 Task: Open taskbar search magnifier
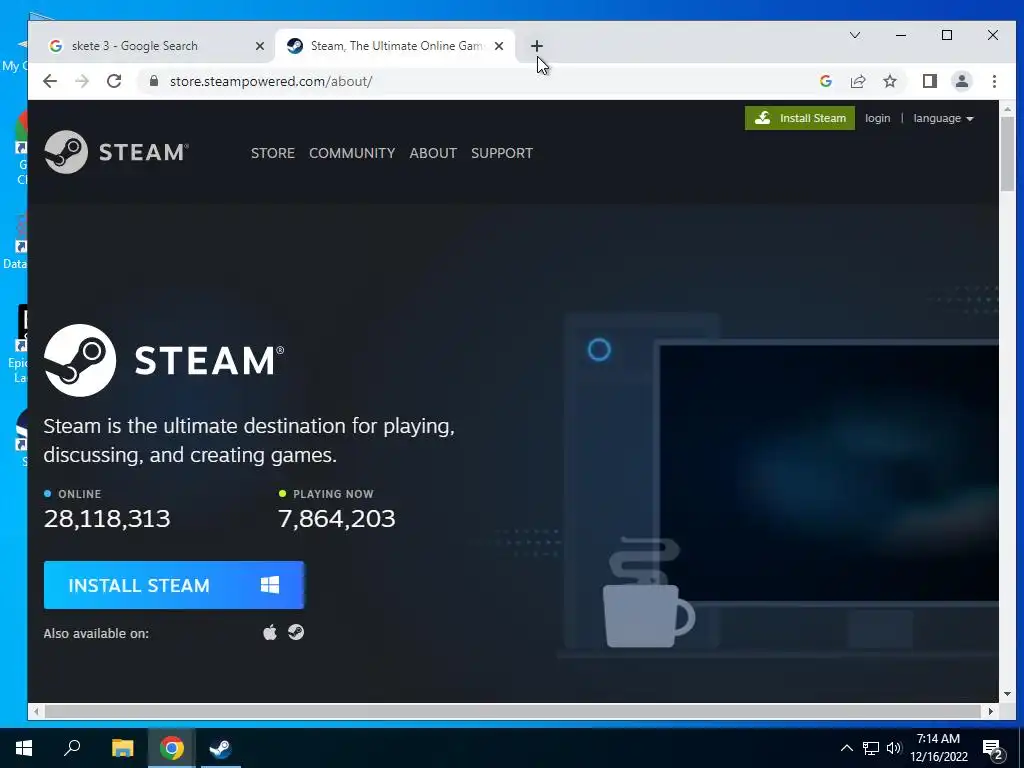[72, 748]
